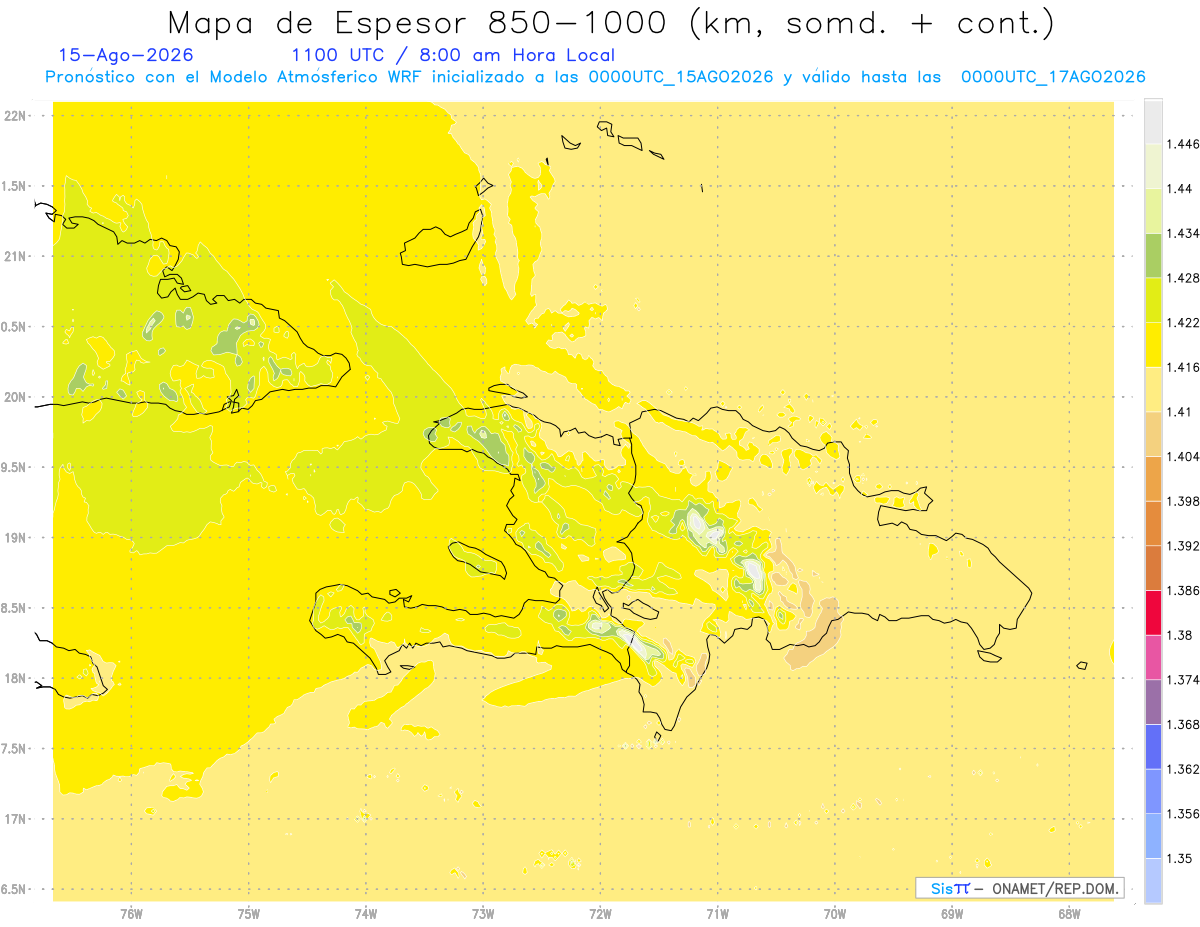Click the legend value '1.392'

[1183, 546]
